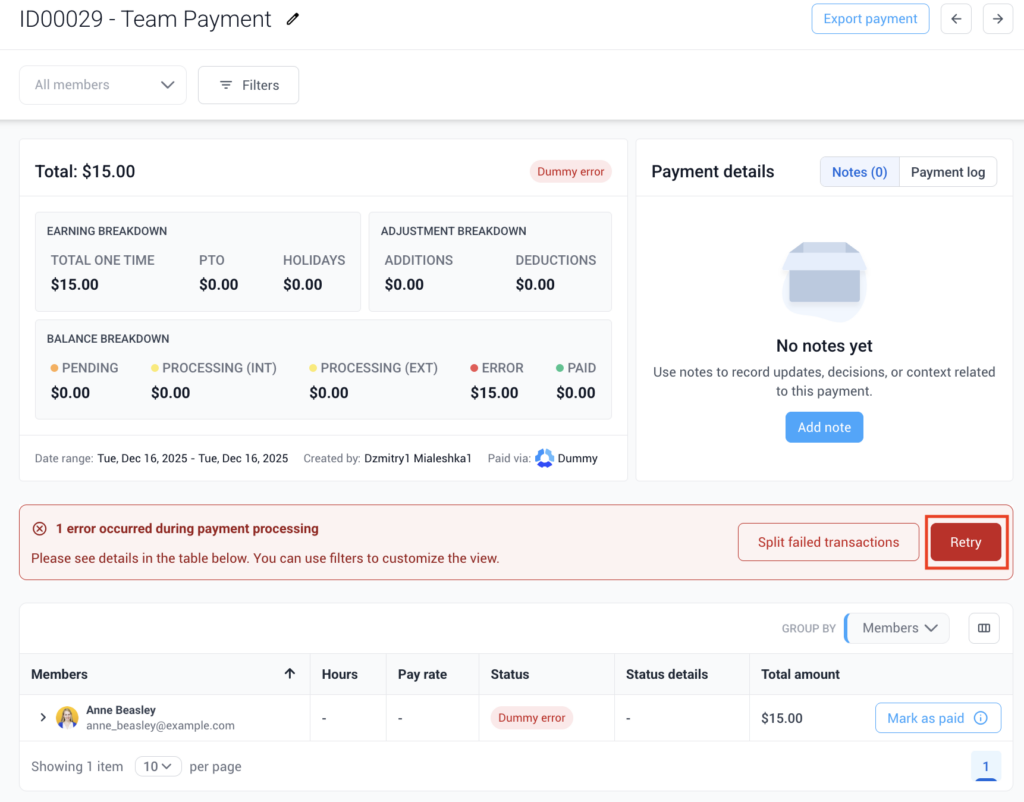Viewport: 1024px width, 802px height.
Task: Click the empty notes box illustration
Action: click(x=824, y=280)
